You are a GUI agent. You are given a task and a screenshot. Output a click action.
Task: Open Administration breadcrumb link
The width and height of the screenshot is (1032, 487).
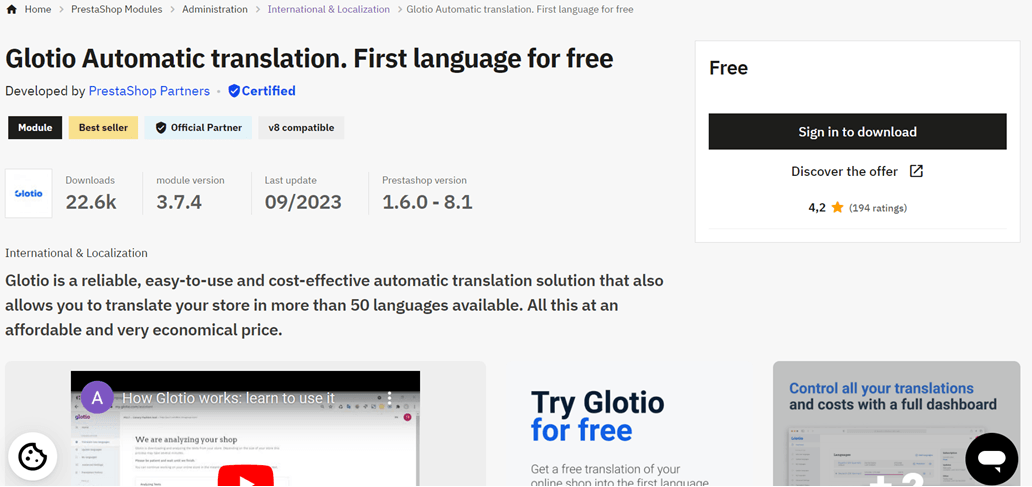coord(215,9)
